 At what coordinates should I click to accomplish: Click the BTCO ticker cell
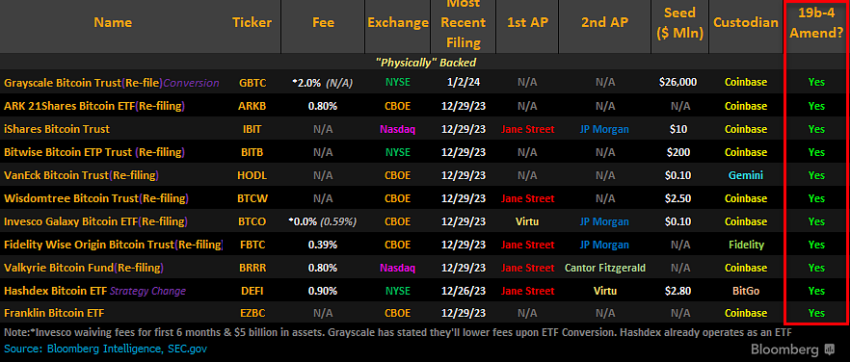coord(252,222)
